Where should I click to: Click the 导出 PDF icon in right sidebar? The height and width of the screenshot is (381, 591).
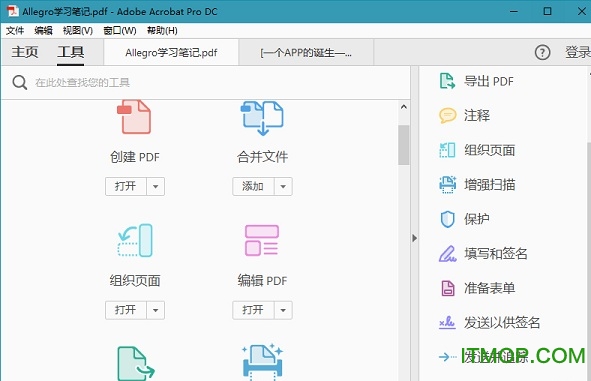pyautogui.click(x=447, y=81)
